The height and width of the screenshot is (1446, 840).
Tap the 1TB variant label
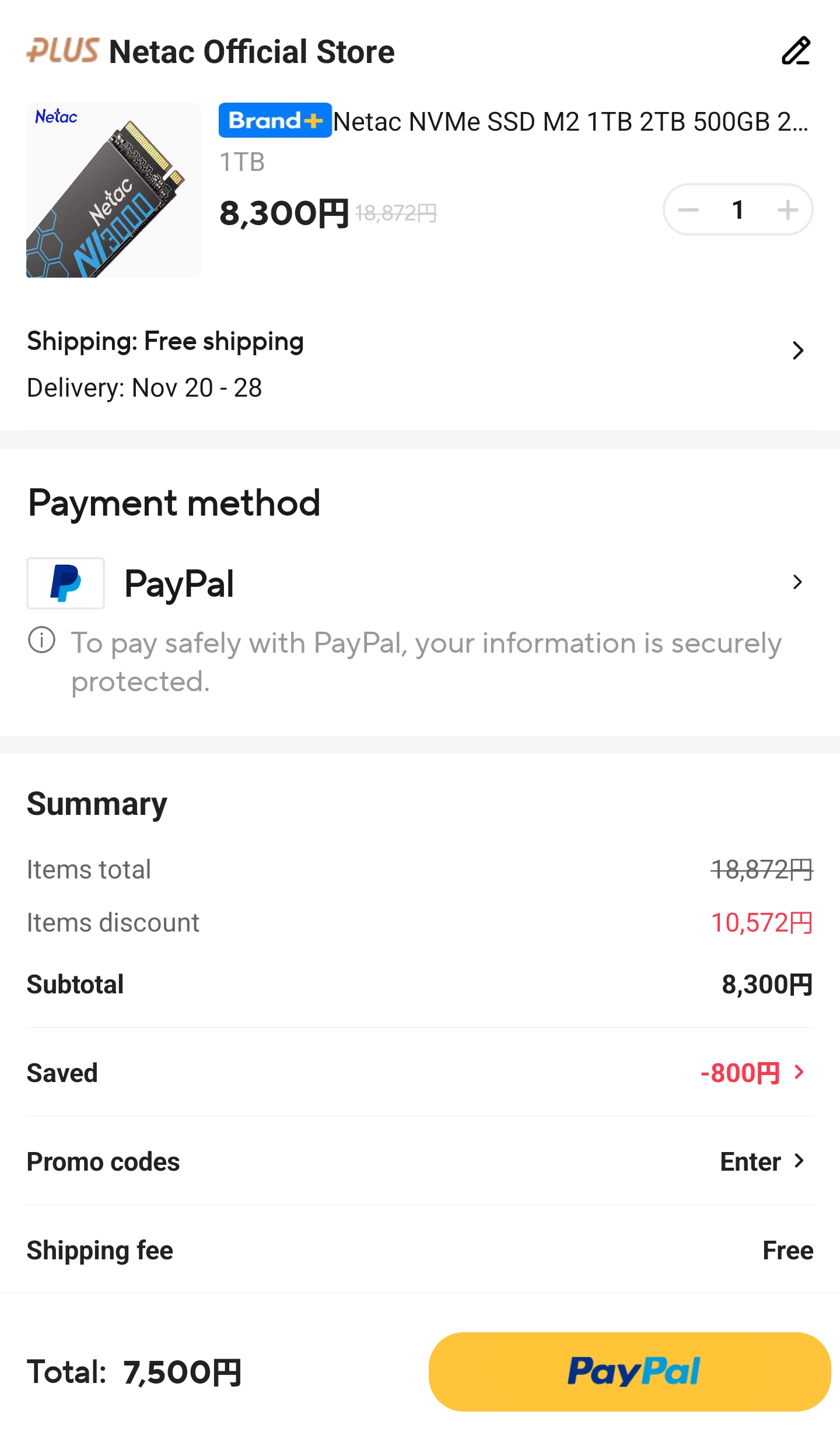point(242,162)
